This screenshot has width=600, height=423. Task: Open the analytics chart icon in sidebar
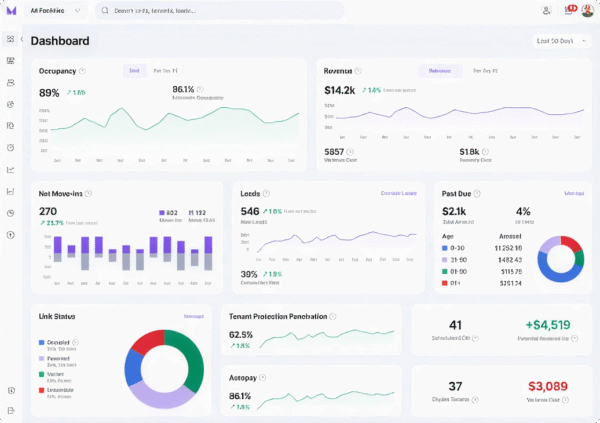pos(10,169)
